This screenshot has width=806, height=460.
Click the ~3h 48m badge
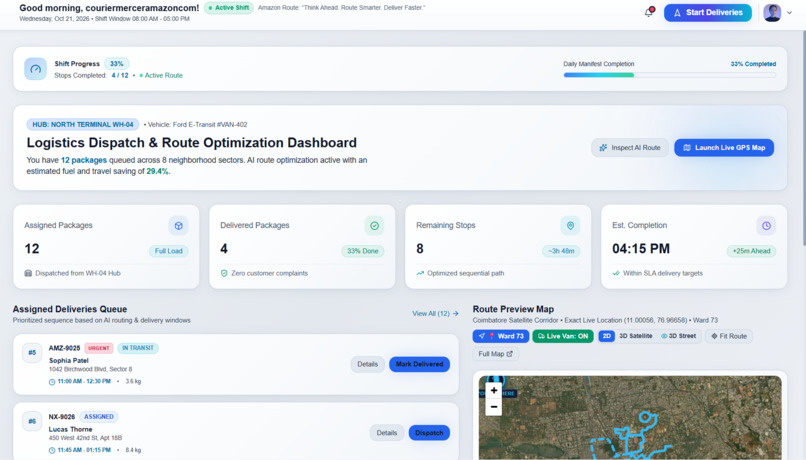[561, 251]
